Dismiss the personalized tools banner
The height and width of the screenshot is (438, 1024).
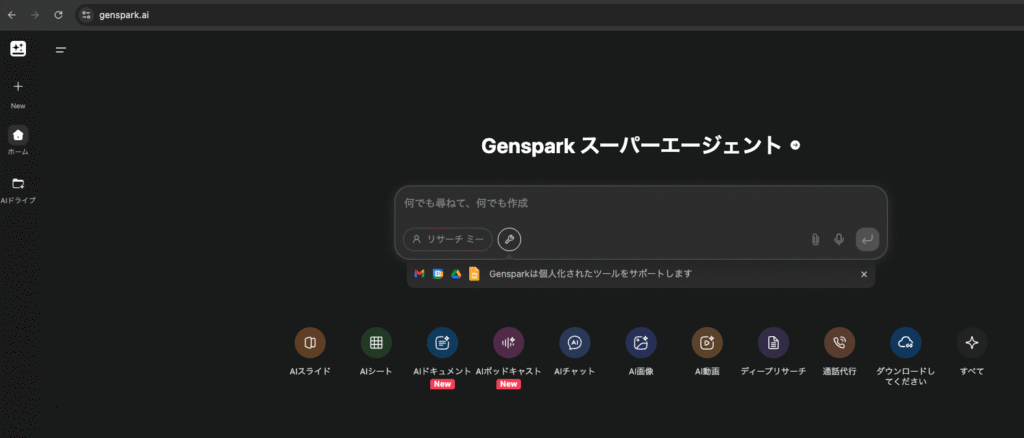click(864, 274)
